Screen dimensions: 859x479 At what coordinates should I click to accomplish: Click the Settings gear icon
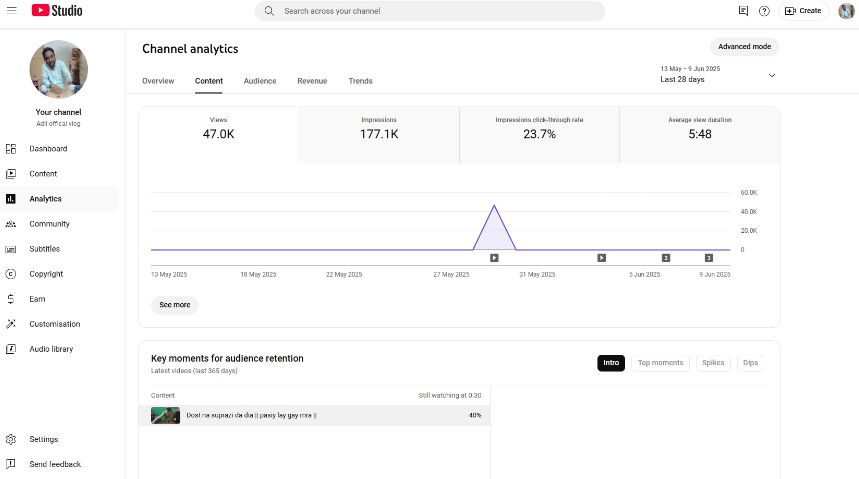[11, 440]
